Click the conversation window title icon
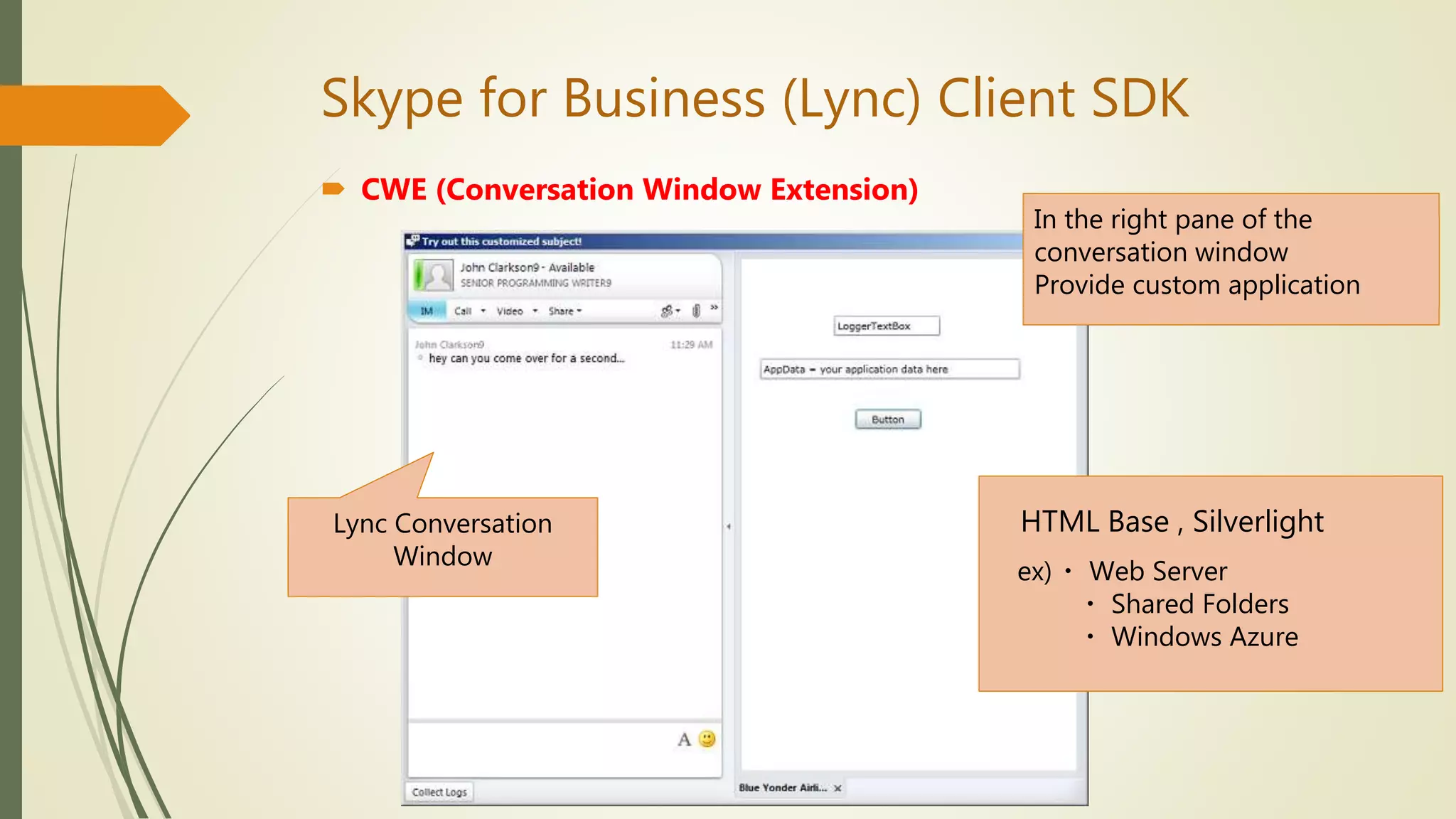The image size is (1456, 819). click(412, 241)
